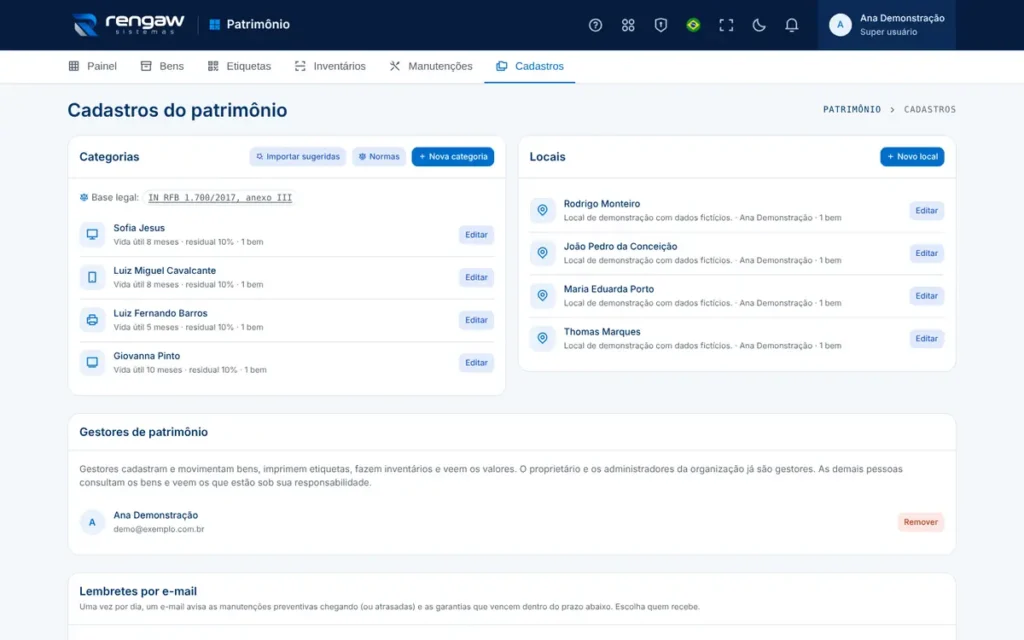
Task: Click the pin icon beside Maria Eduarda Porto
Action: tap(542, 296)
